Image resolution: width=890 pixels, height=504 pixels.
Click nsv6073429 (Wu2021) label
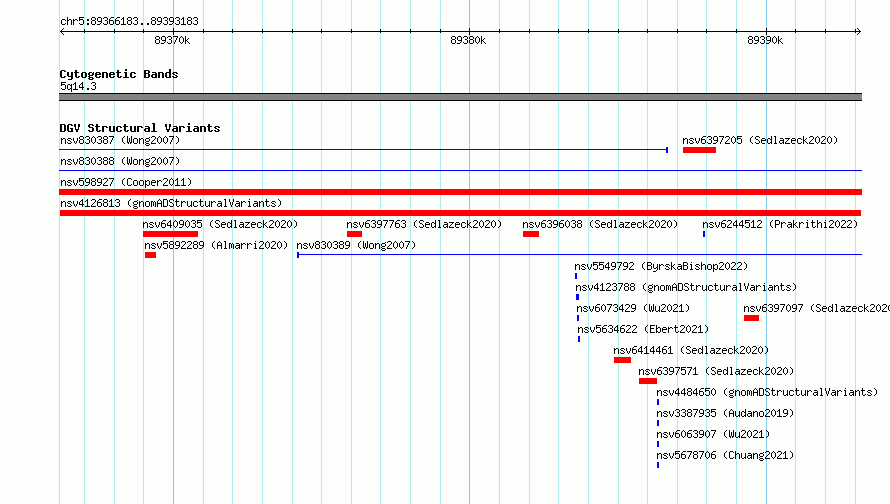pyautogui.click(x=633, y=308)
